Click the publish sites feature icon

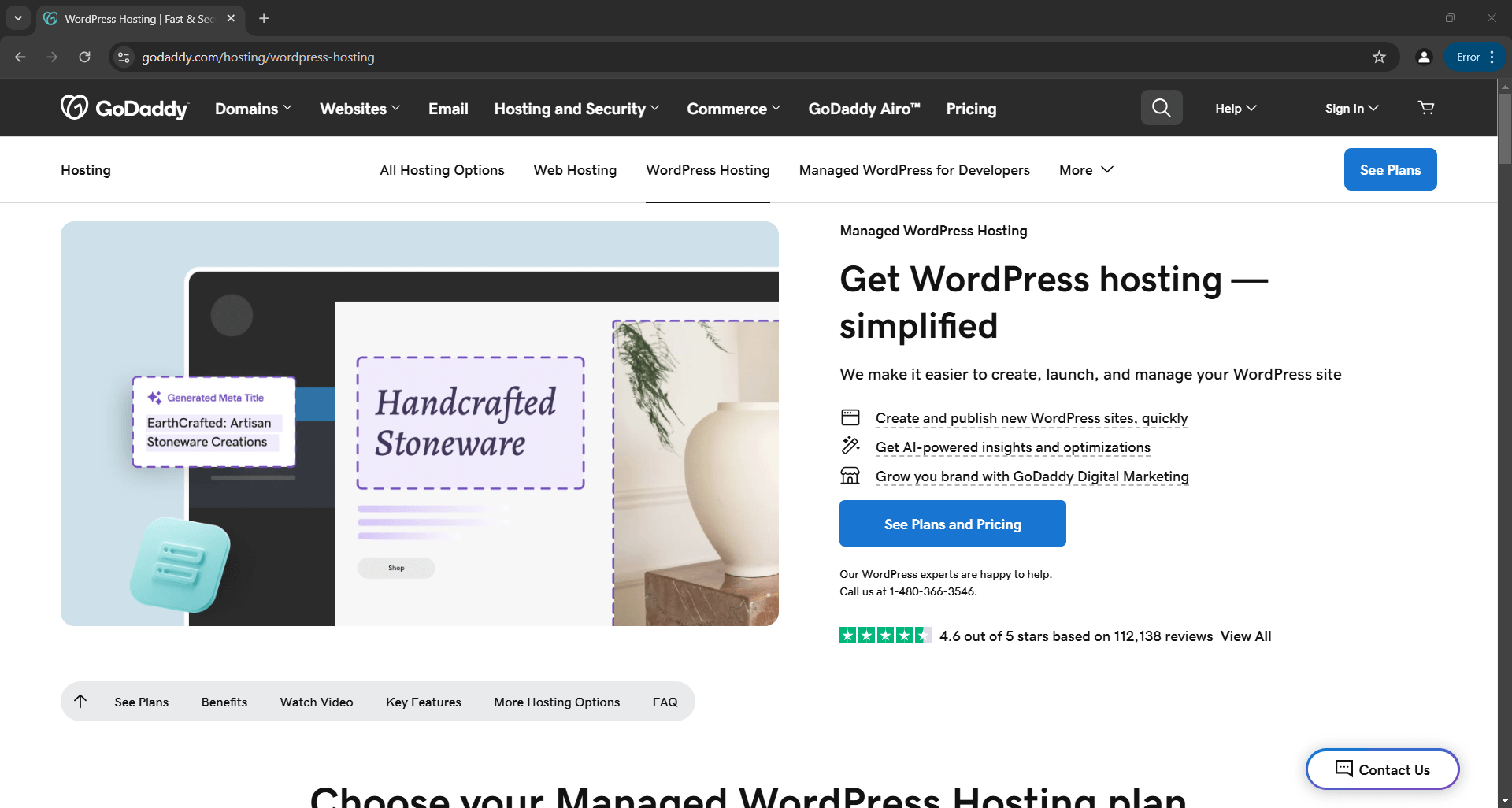pyautogui.click(x=850, y=417)
